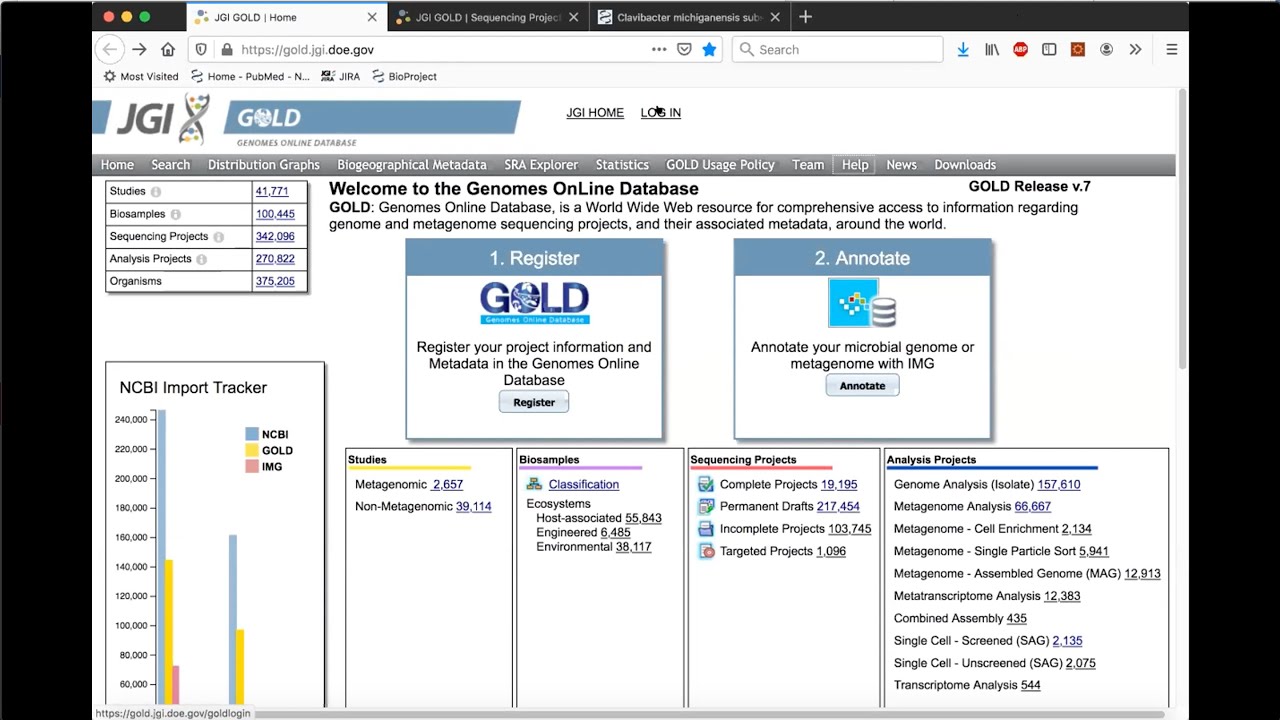This screenshot has height=720, width=1280.
Task: Open Biogeographical Metadata menu
Action: [412, 165]
